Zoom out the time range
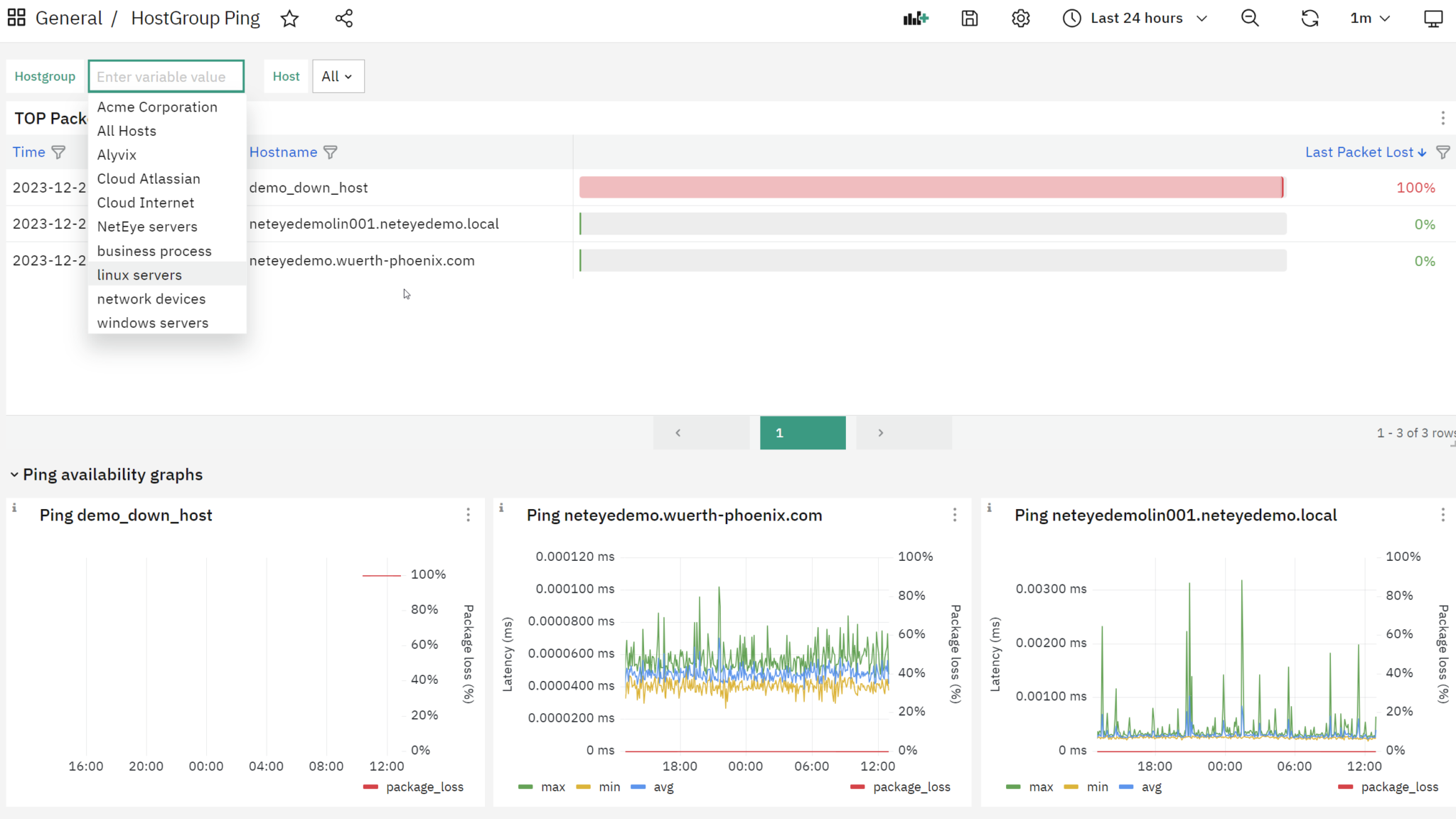The image size is (1456, 819). click(1251, 18)
